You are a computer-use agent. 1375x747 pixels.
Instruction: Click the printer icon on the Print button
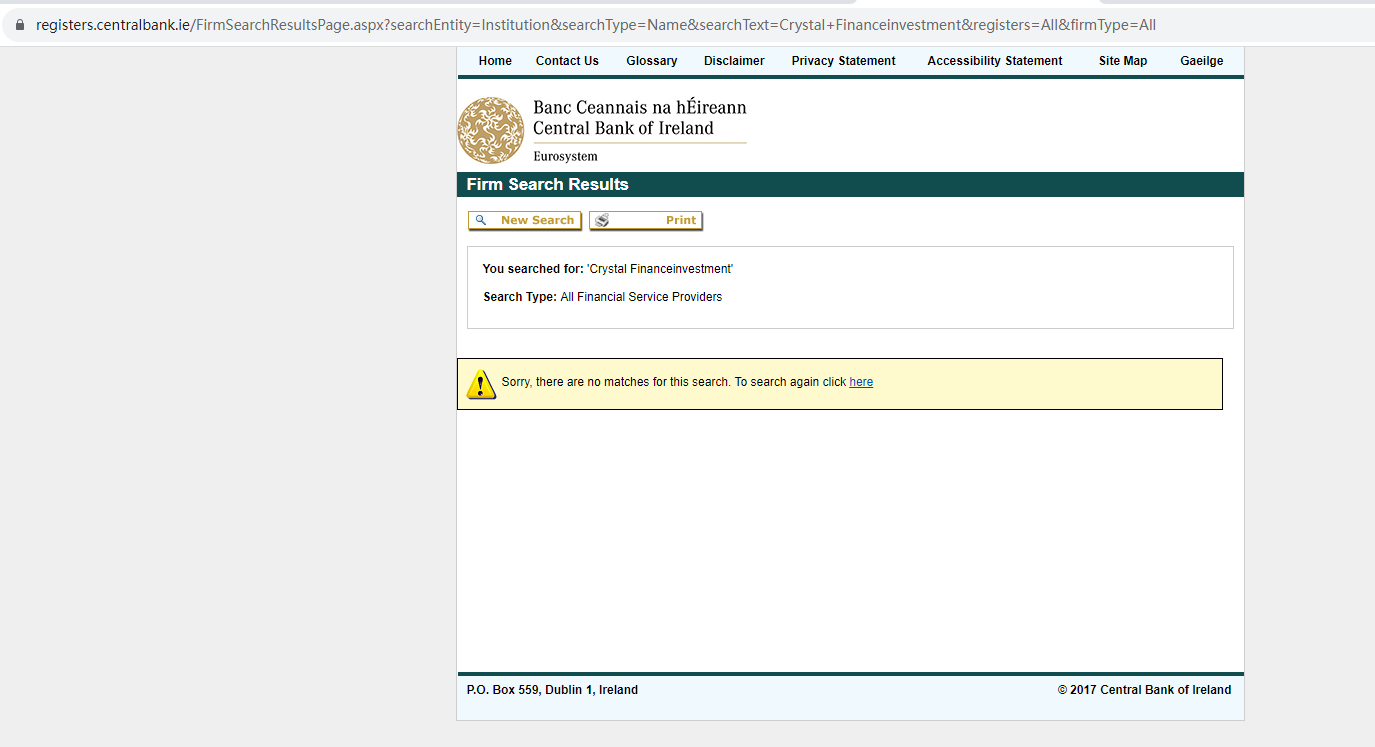tap(602, 221)
